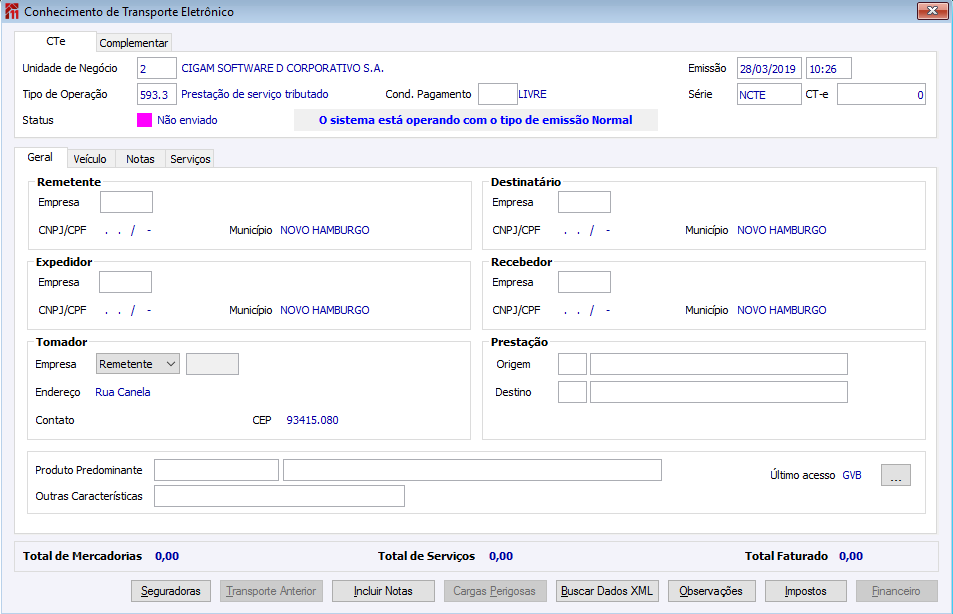Screen dimensions: 953x614
Task: Click the Não enviado status text
Action: pos(187,120)
